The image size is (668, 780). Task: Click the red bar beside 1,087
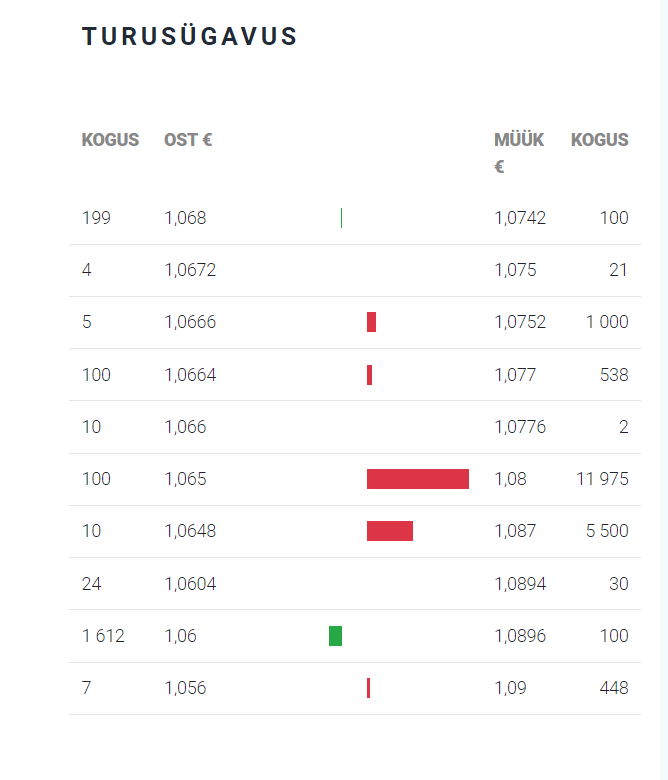390,531
